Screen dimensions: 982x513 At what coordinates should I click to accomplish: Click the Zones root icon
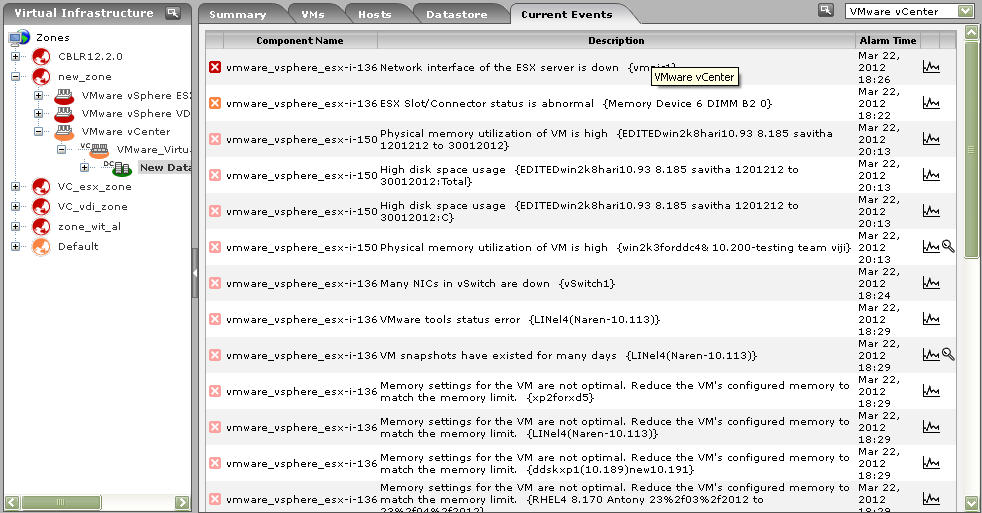coord(19,38)
